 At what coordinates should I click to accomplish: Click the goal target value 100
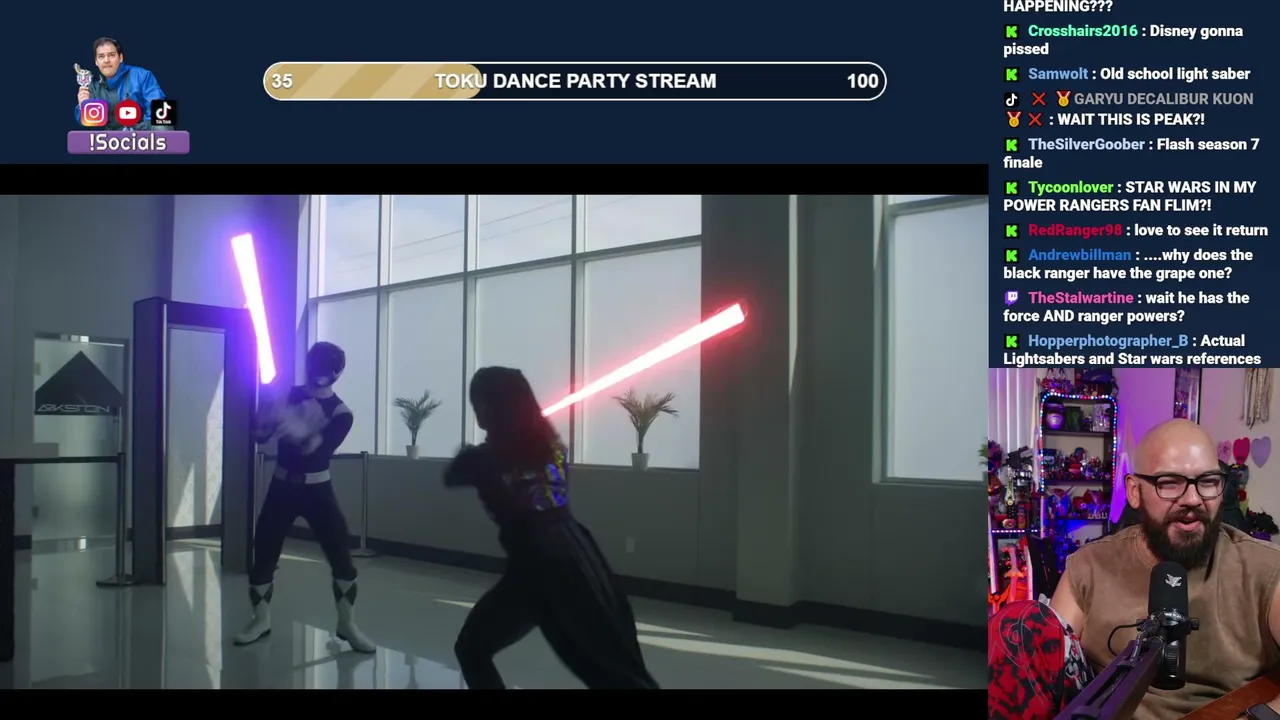point(862,81)
